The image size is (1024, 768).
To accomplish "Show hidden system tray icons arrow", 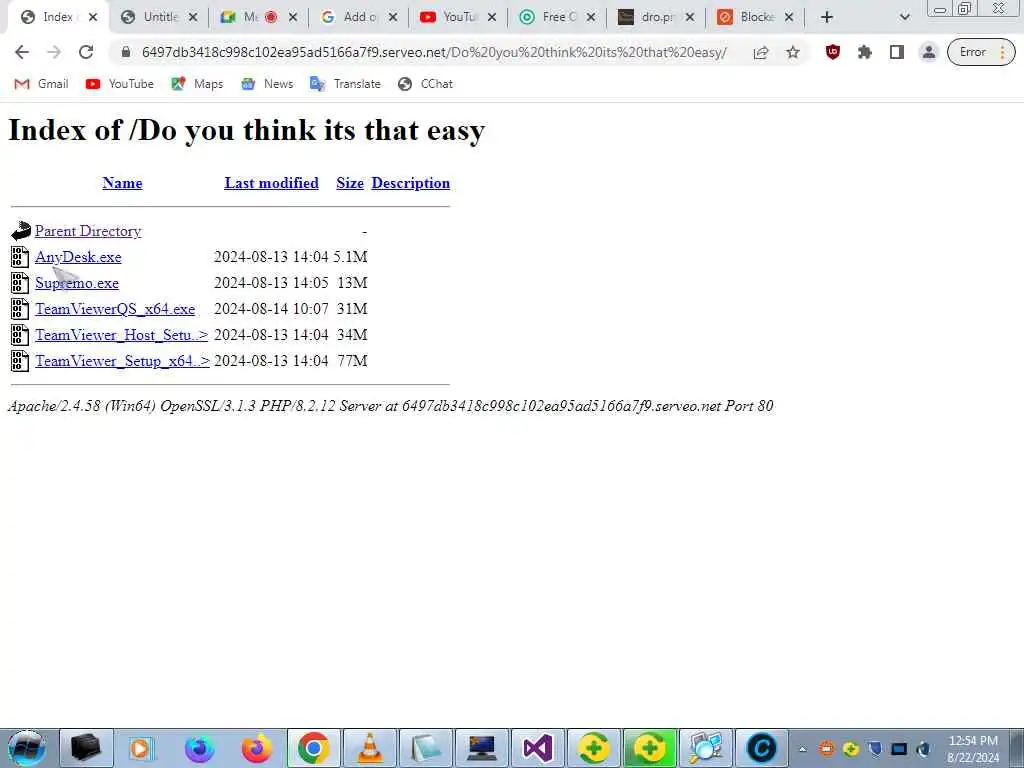I will point(803,749).
